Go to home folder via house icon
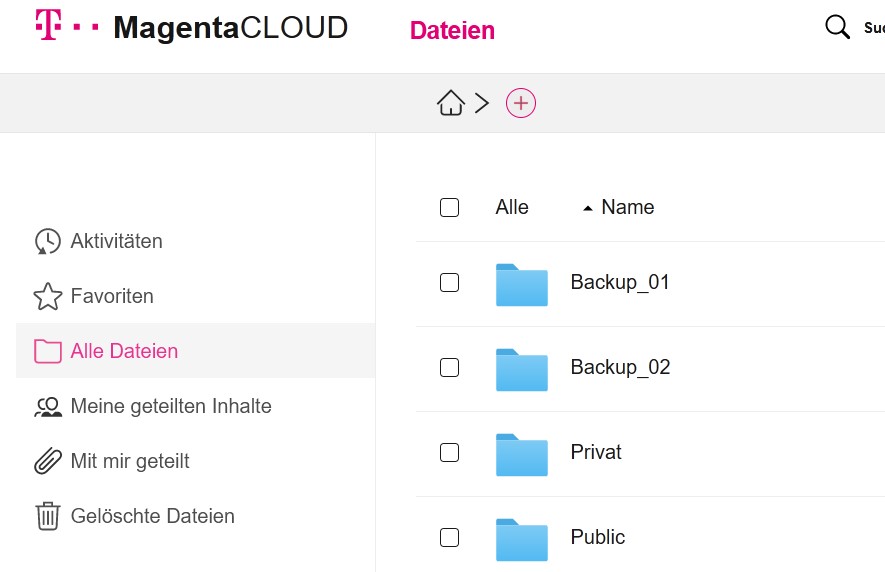The height and width of the screenshot is (572, 885). pos(451,102)
